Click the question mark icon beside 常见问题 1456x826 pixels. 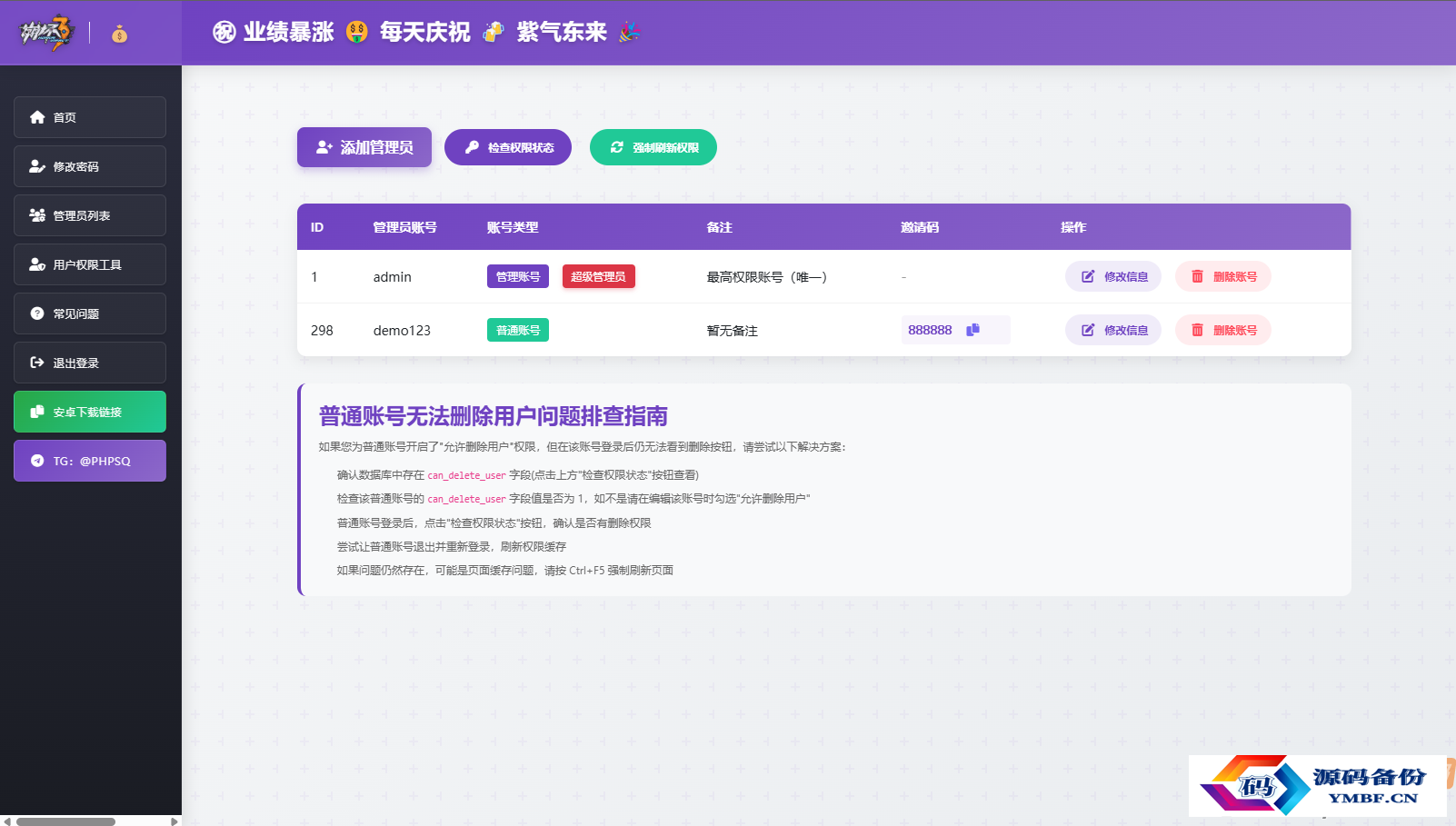pyautogui.click(x=37, y=313)
